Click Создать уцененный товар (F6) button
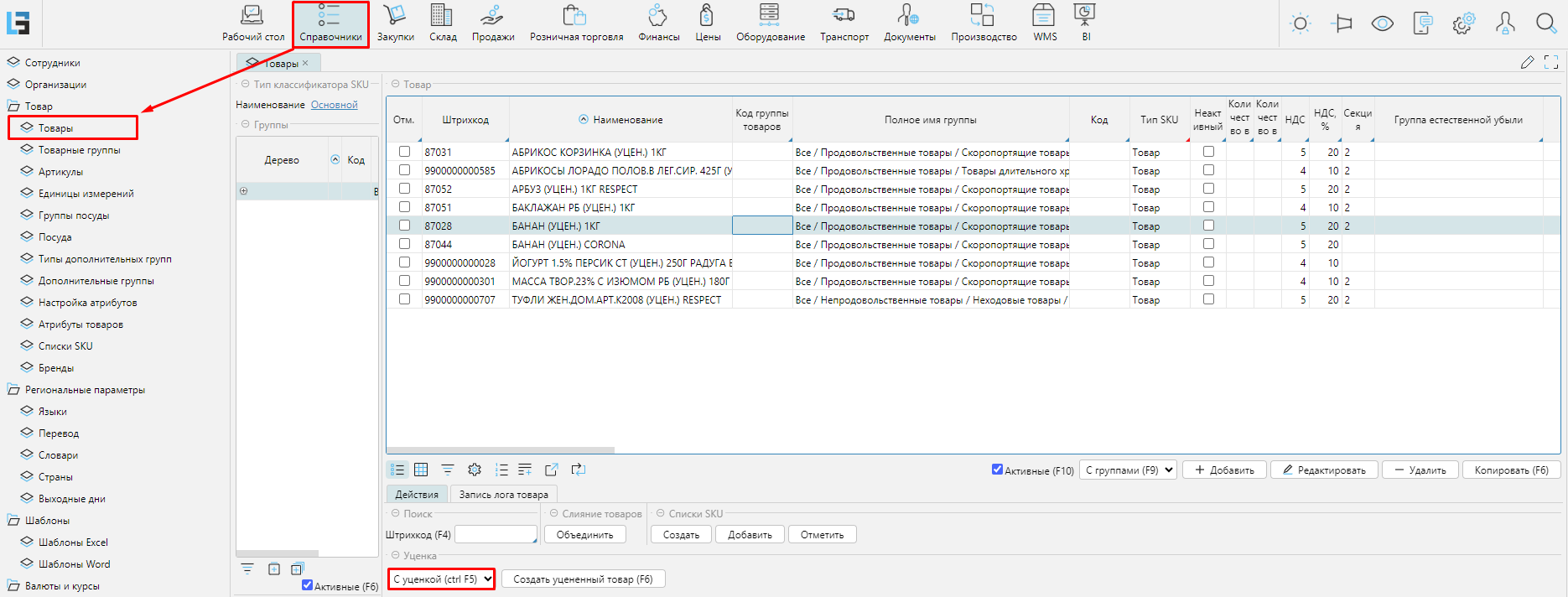This screenshot has height=597, width=1568. coord(583,579)
